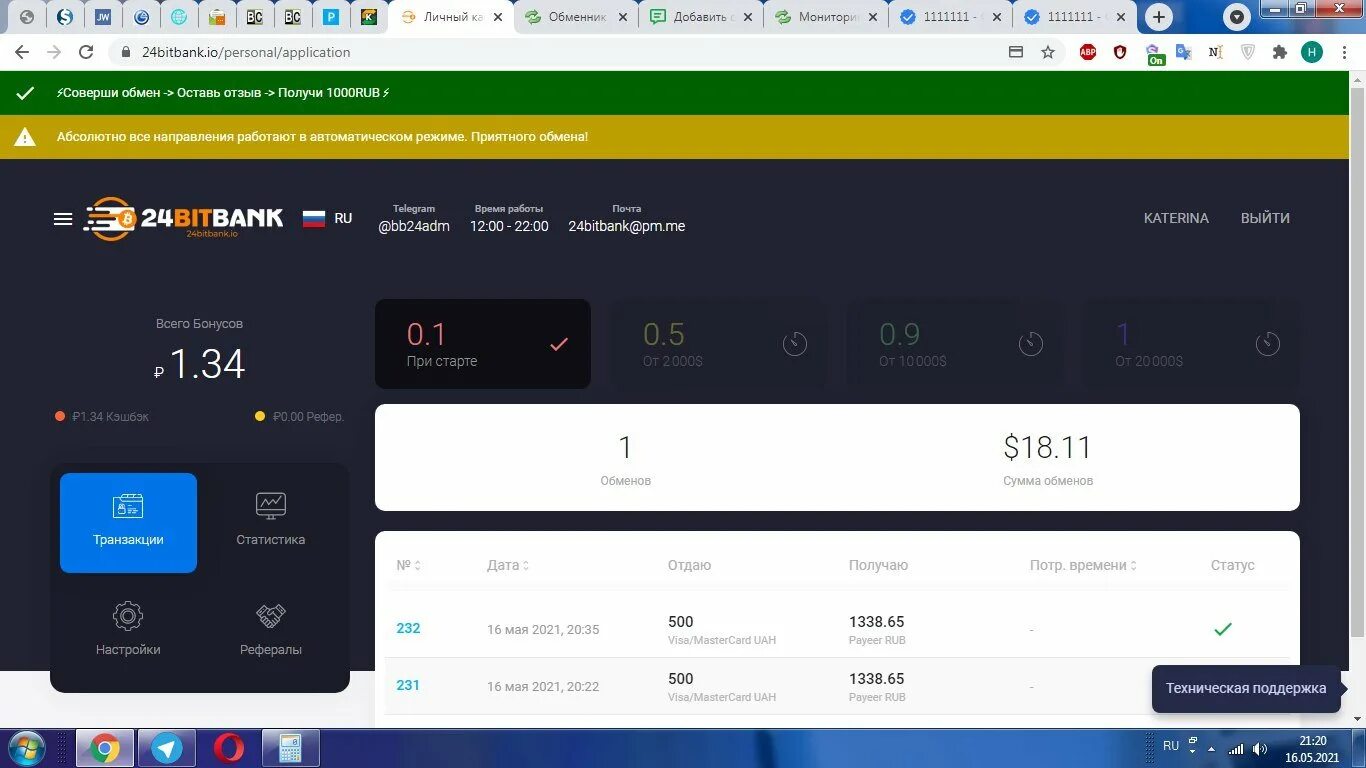Open the Google Translate extension icon

point(1184,52)
